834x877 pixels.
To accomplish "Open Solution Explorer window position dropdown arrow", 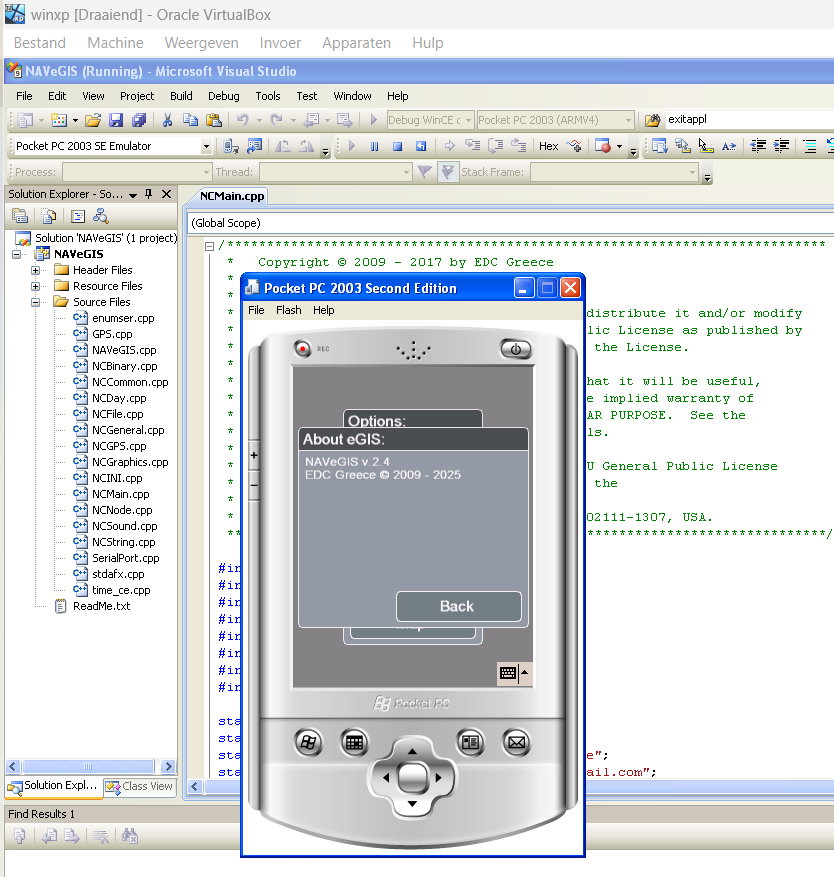I will [x=133, y=195].
